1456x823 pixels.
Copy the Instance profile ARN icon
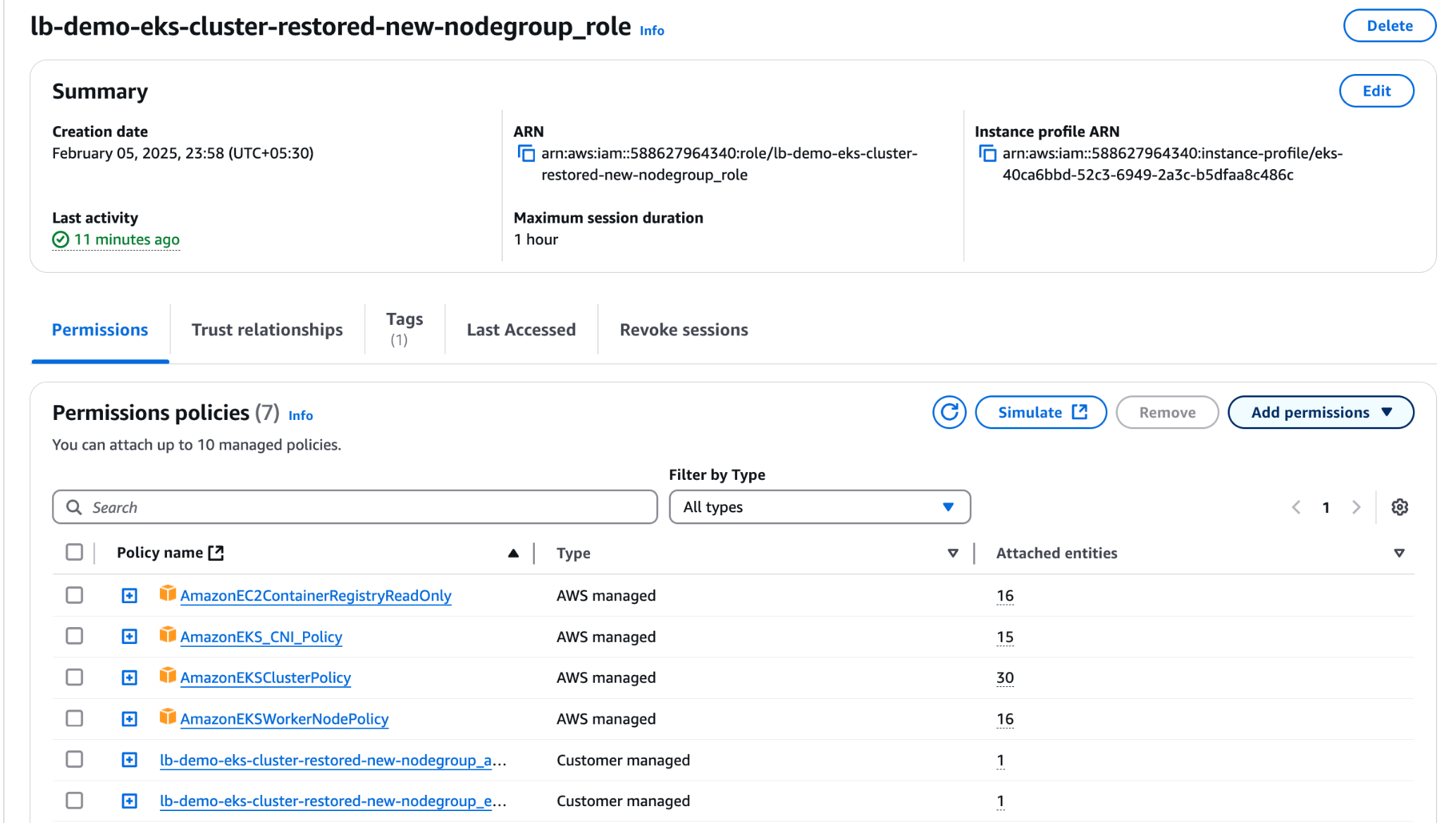point(987,154)
